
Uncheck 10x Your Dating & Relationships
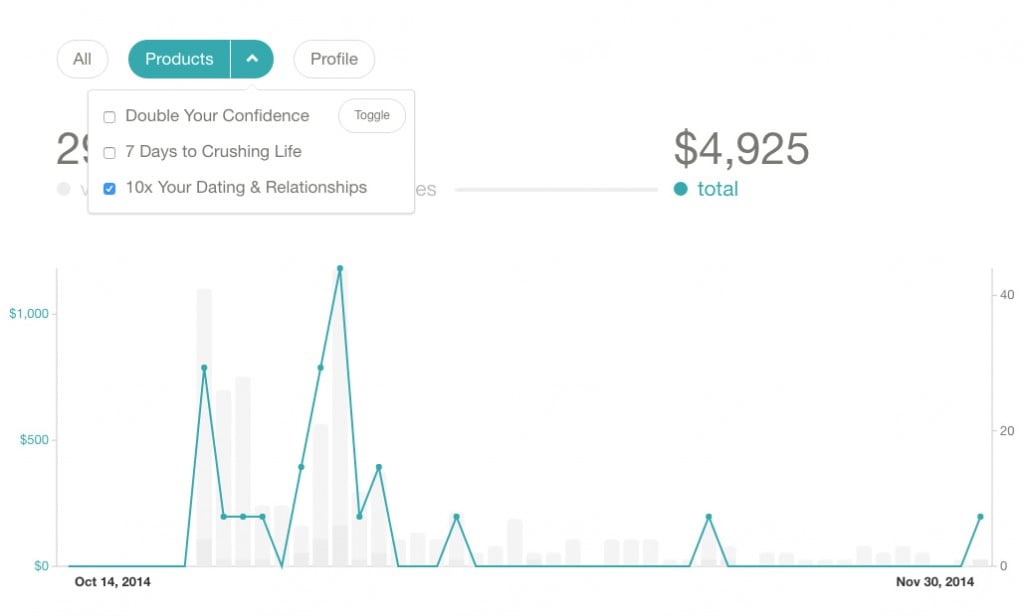click(110, 189)
